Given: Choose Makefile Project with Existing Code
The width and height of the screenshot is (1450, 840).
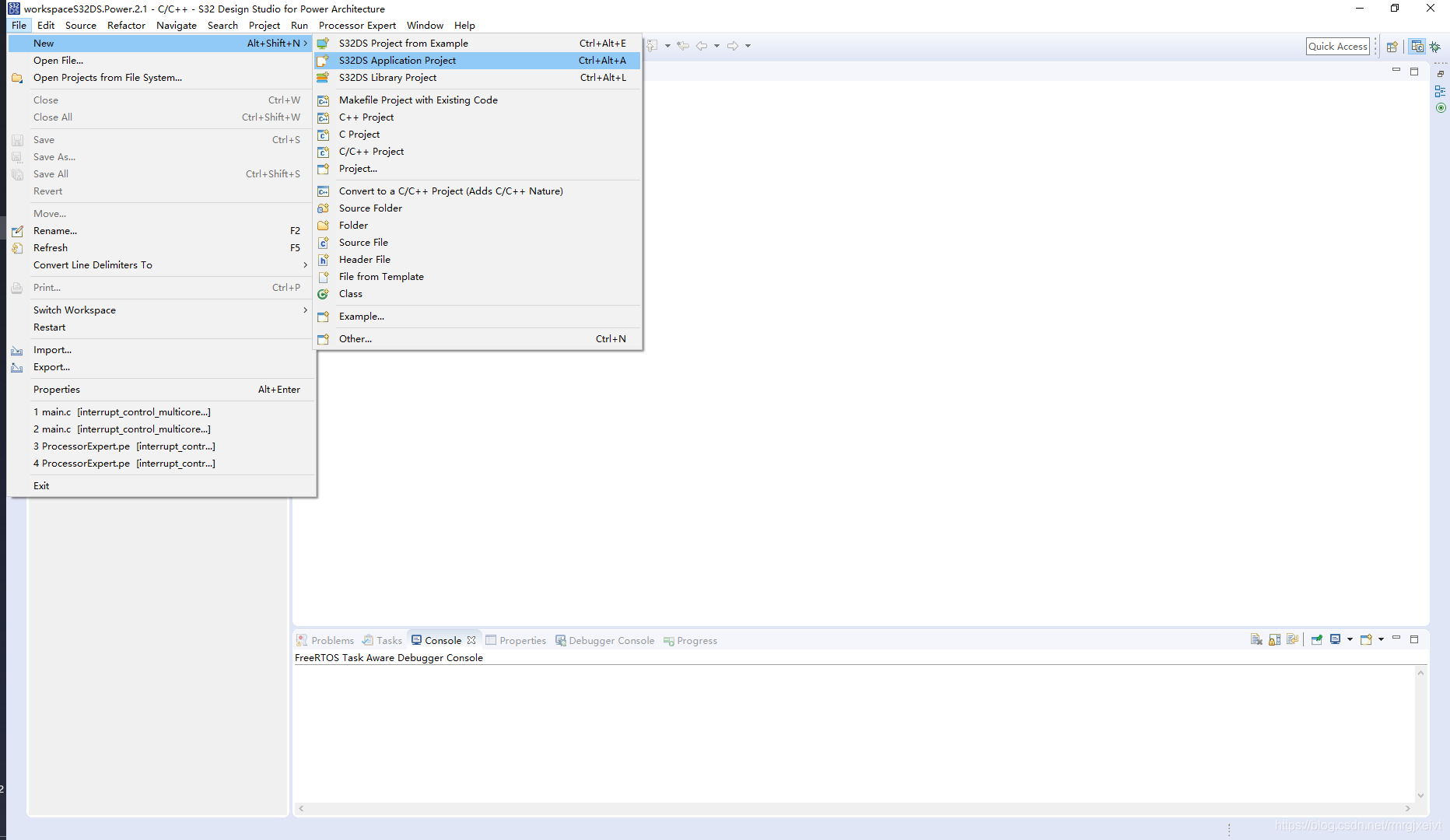Looking at the screenshot, I should point(478,100).
